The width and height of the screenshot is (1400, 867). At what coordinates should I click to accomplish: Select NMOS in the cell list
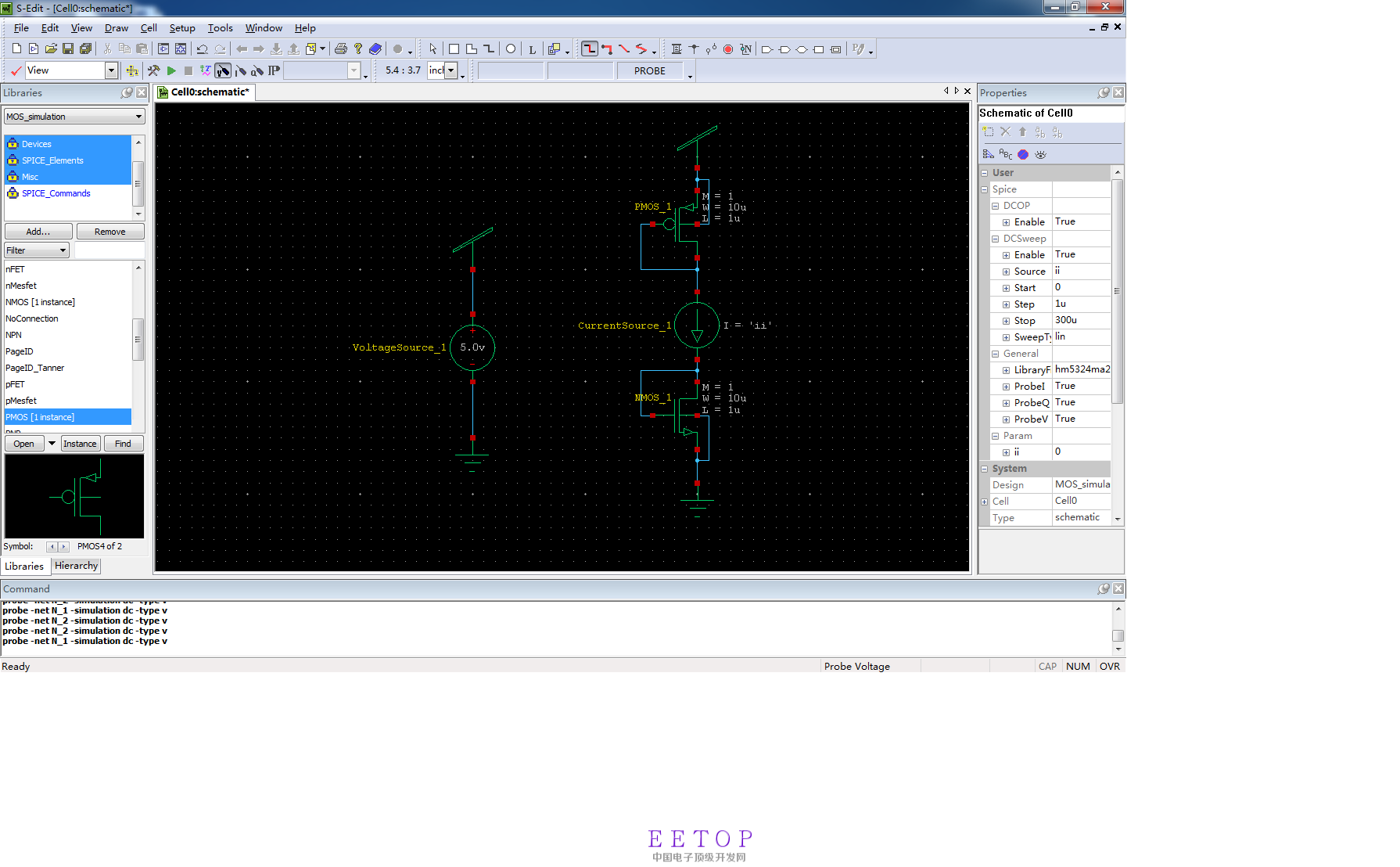tap(40, 302)
